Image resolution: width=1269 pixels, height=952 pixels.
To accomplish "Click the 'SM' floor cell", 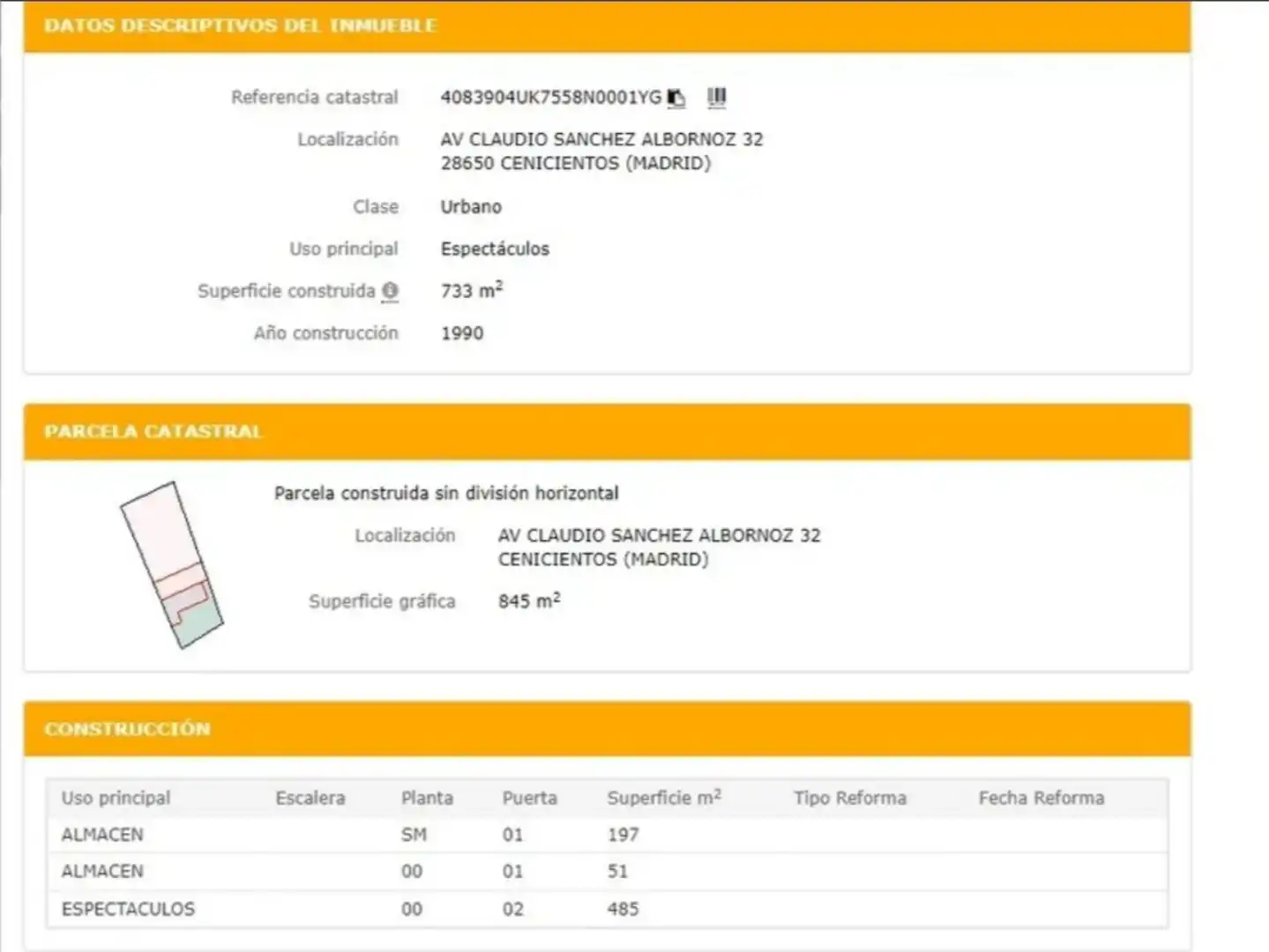I will (x=414, y=834).
